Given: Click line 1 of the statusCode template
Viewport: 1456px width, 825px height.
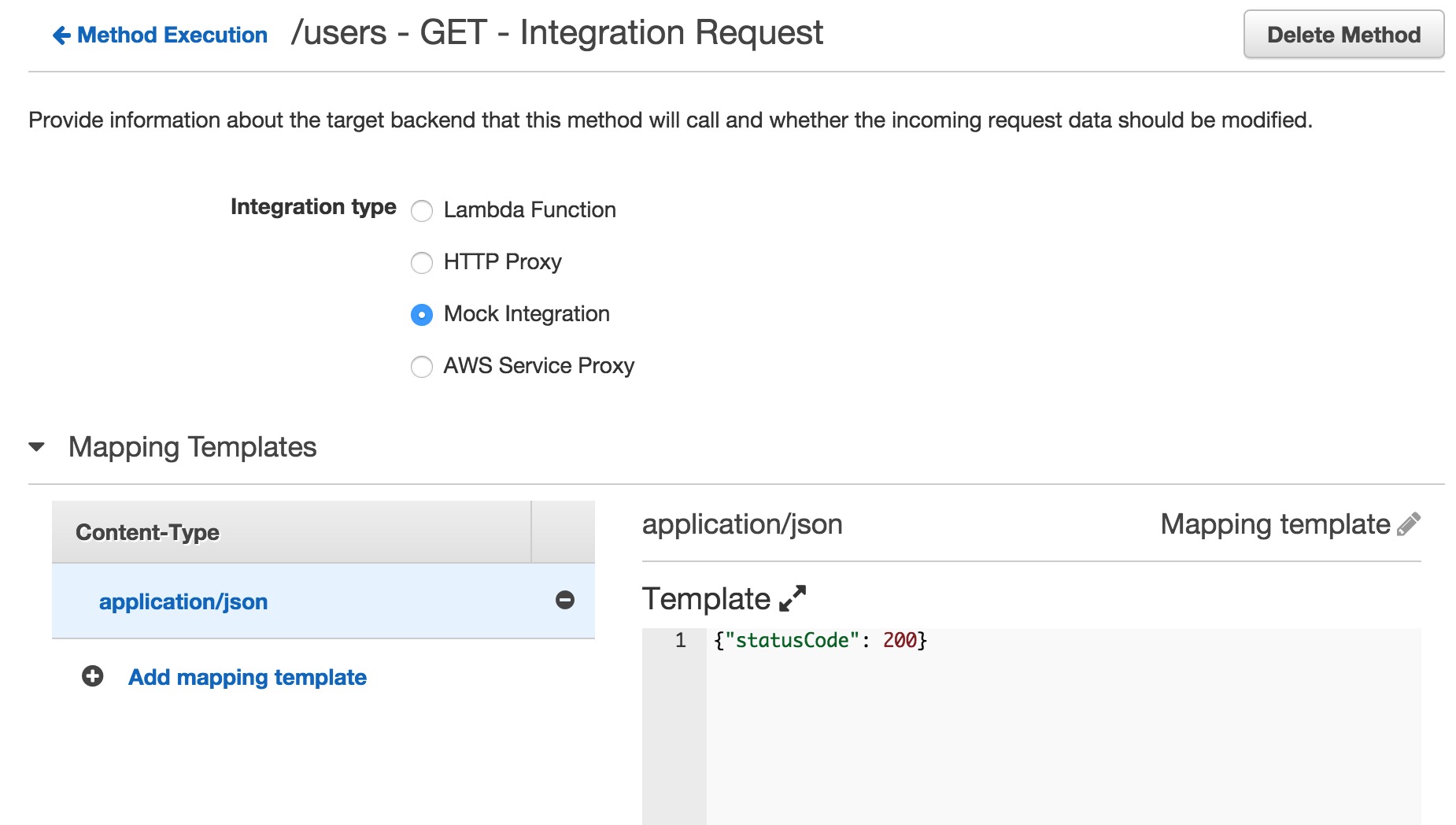Looking at the screenshot, I should tap(819, 640).
